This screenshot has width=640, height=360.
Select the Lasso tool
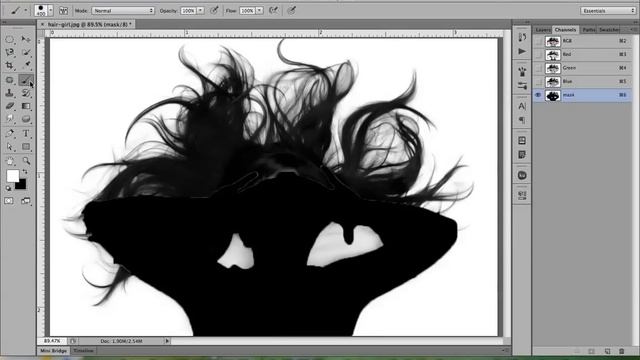point(9,52)
